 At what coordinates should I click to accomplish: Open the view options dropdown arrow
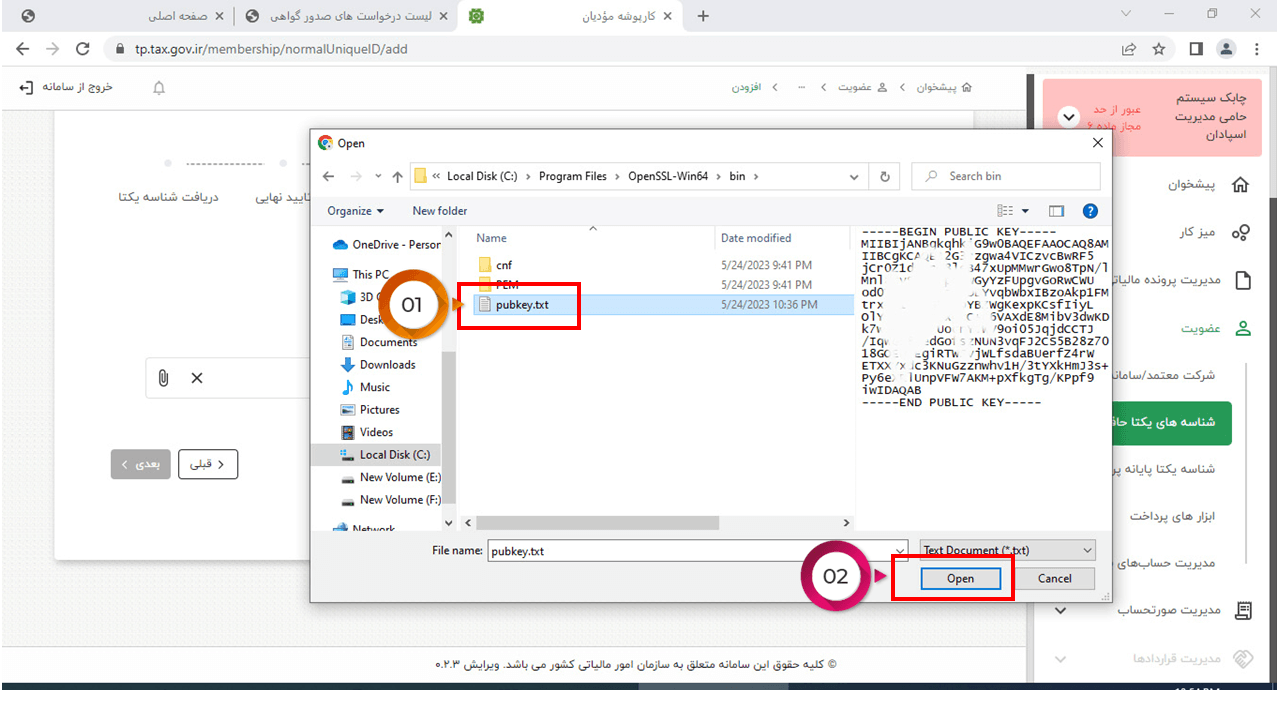pyautogui.click(x=1025, y=211)
